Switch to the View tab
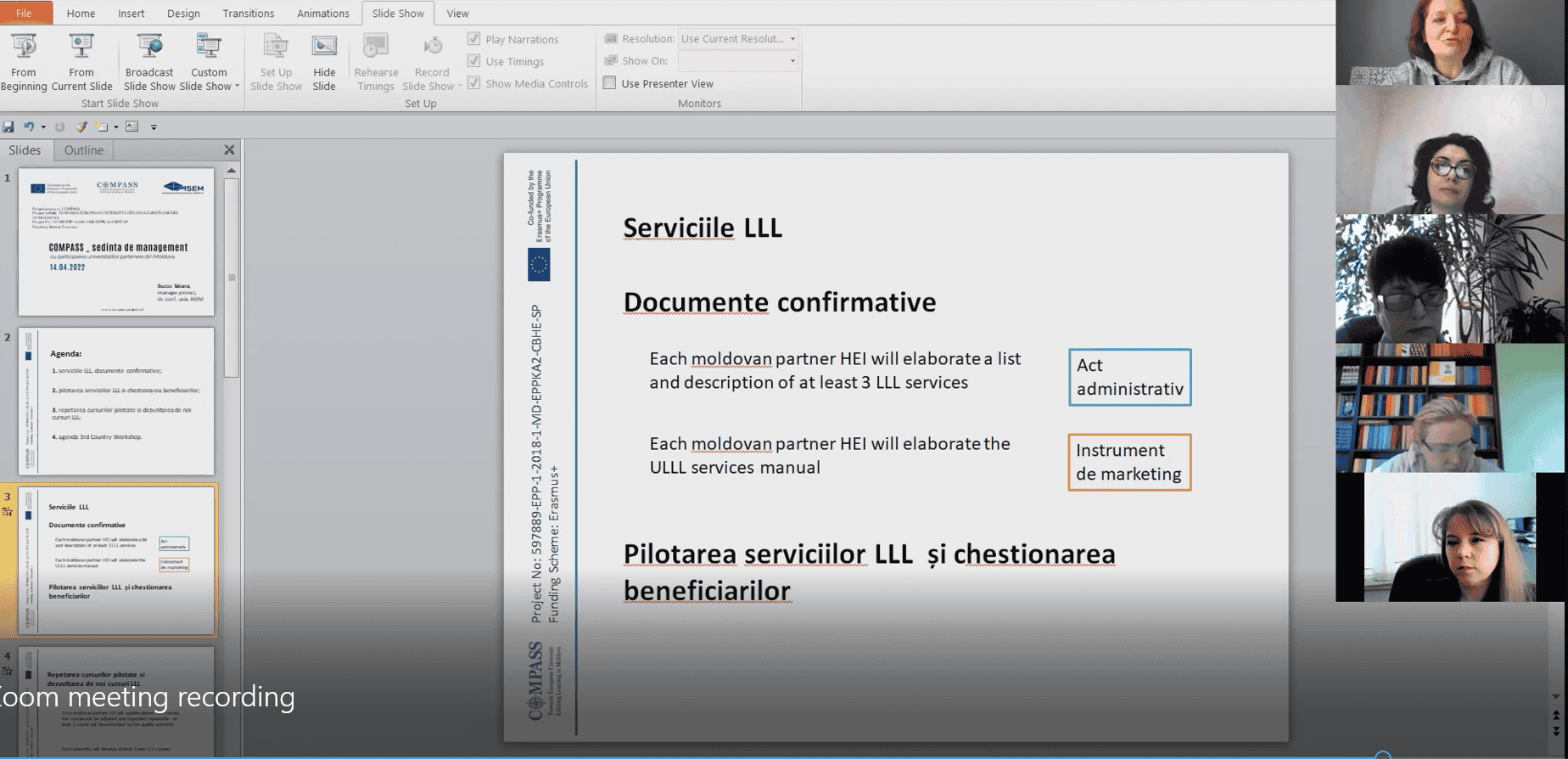1568x759 pixels. coord(457,14)
